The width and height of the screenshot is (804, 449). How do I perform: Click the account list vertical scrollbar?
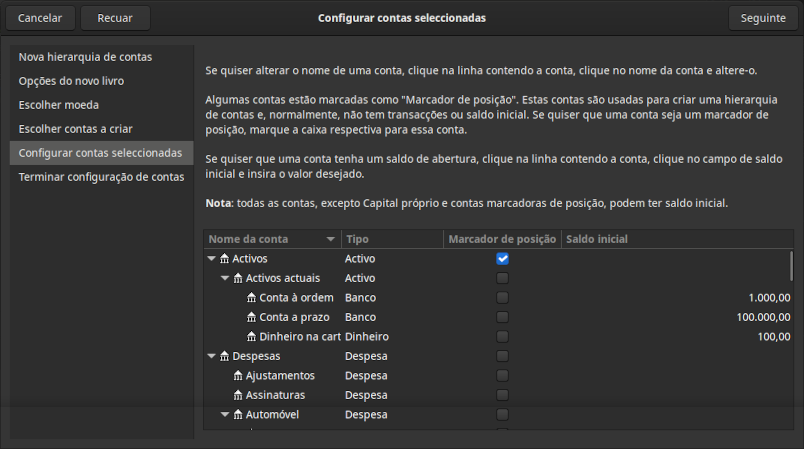[x=791, y=266]
